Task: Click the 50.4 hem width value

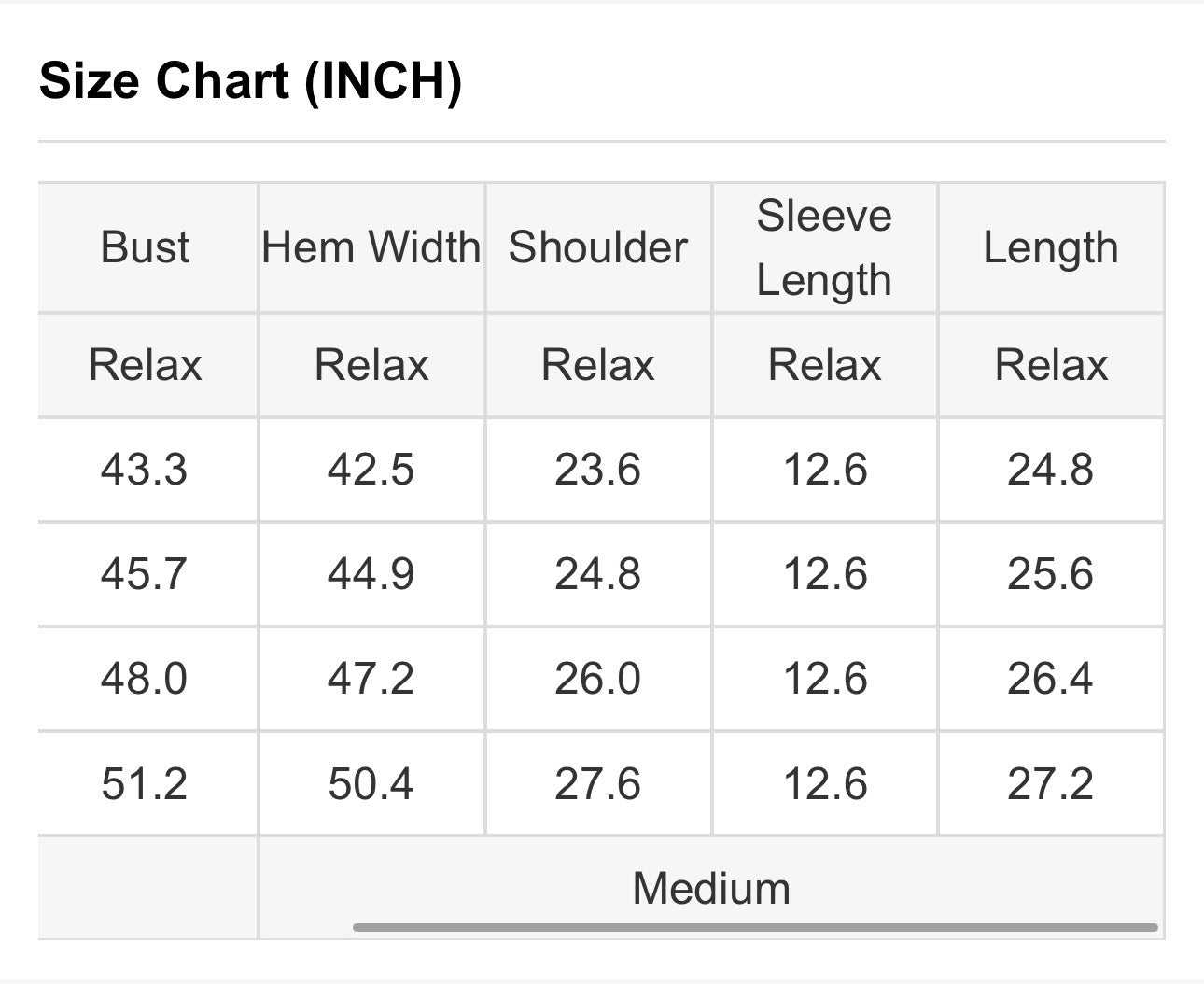Action: 371,783
